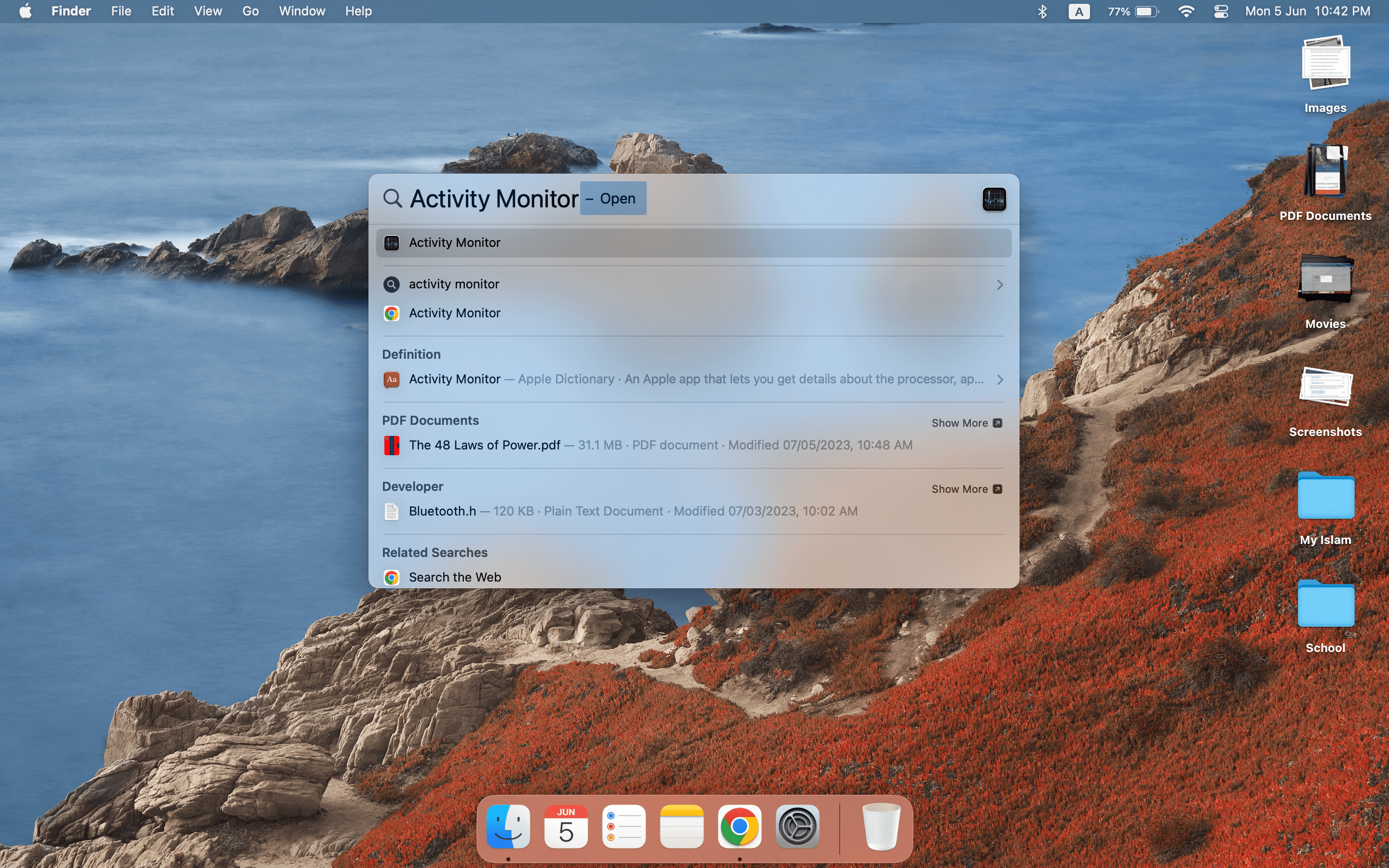The image size is (1389, 868).
Task: Open Notes app in the Dock
Action: [x=682, y=827]
